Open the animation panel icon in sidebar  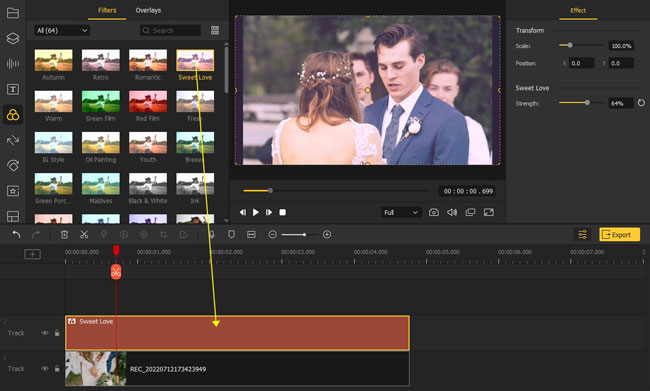[13, 165]
